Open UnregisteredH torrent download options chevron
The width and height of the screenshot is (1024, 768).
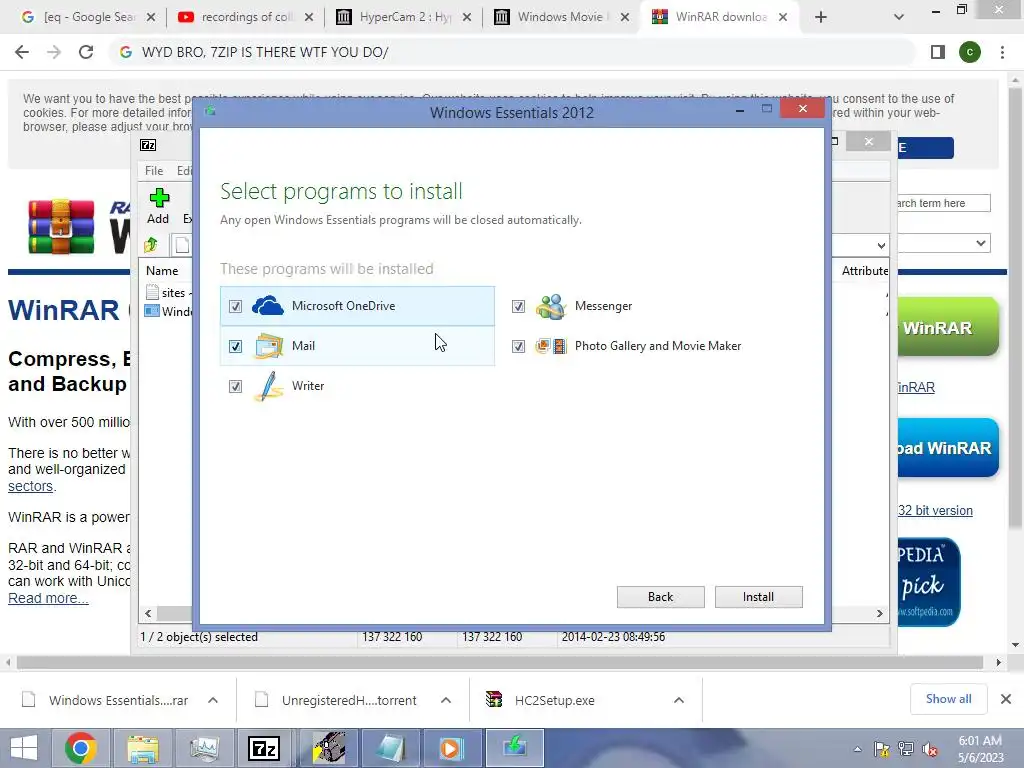[446, 700]
